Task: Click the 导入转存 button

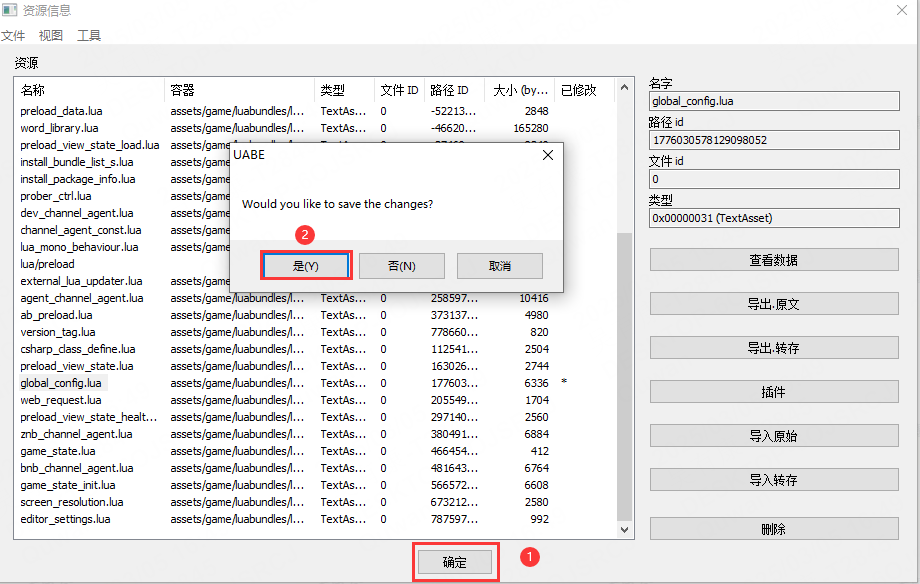Action: 773,480
